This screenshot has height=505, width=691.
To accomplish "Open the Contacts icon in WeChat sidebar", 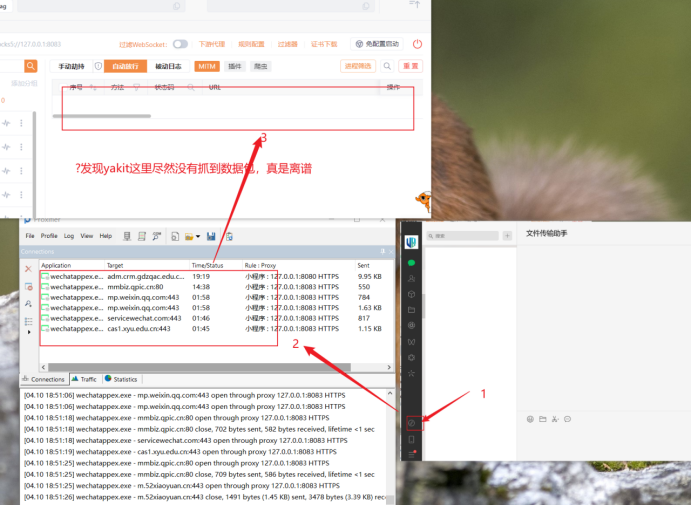I will 412,278.
